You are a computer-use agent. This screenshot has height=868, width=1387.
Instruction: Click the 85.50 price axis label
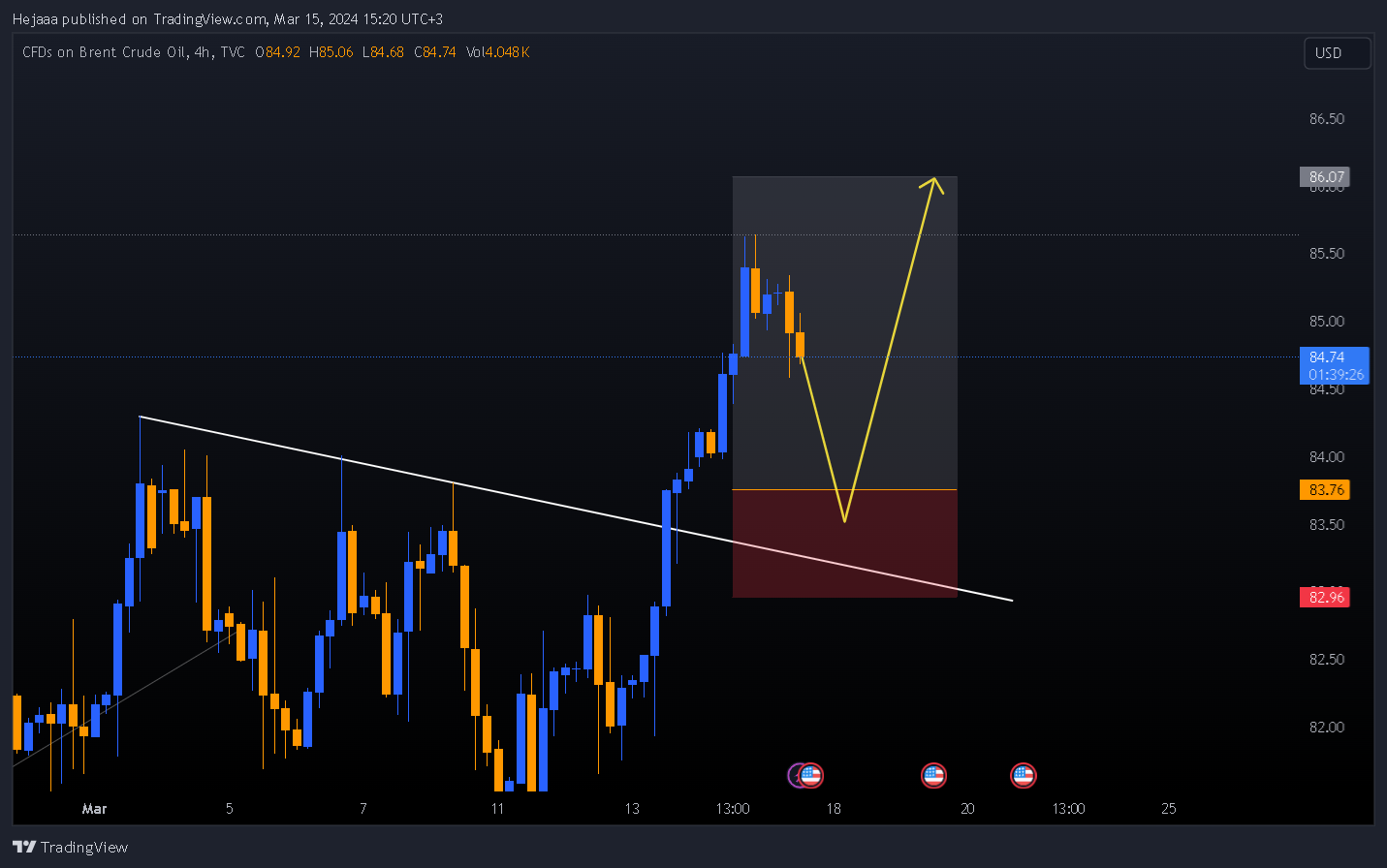1326,253
